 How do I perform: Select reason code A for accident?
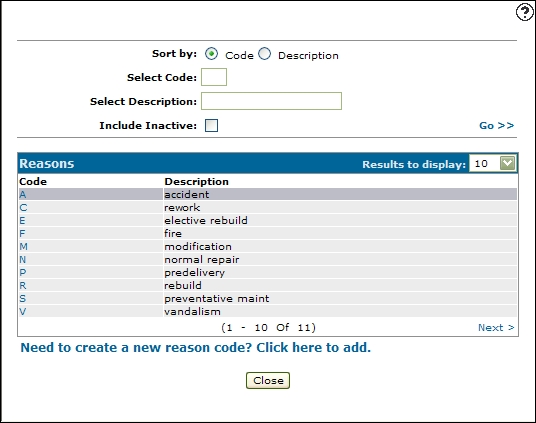[23, 195]
